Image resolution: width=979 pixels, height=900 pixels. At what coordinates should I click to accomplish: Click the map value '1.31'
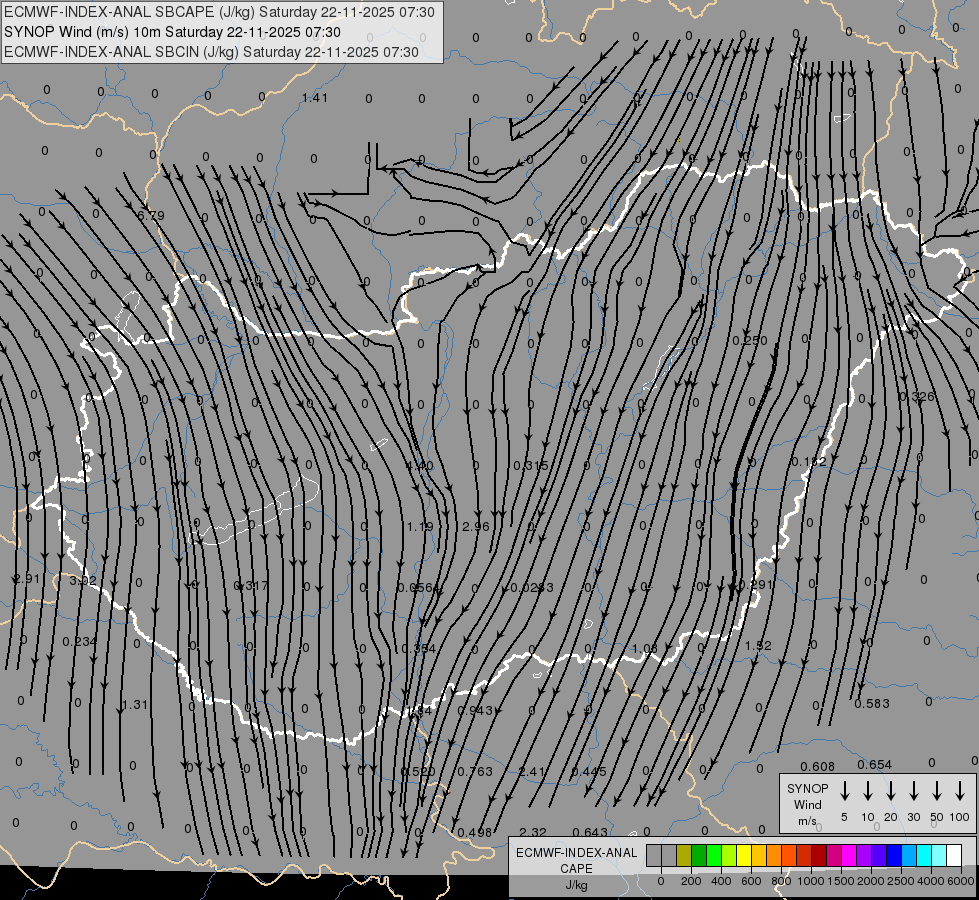tap(135, 705)
